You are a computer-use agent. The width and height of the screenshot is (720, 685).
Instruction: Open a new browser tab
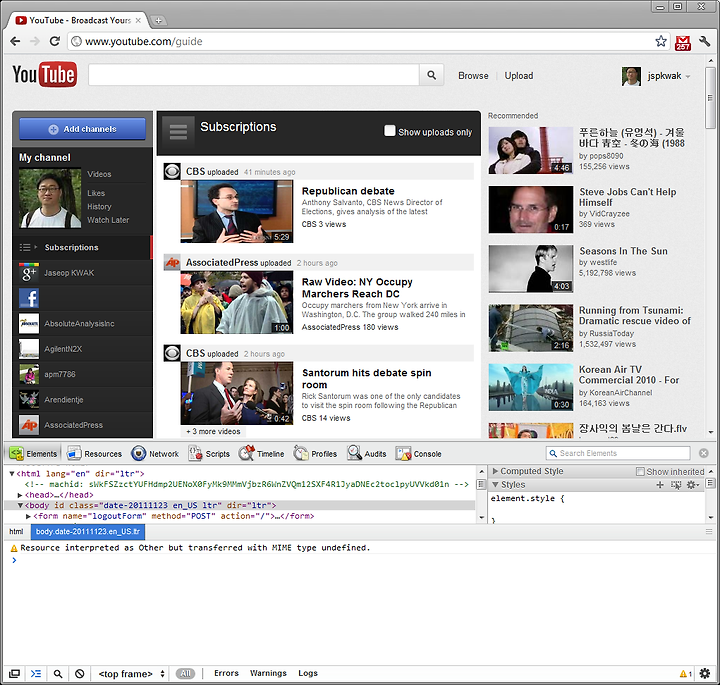pos(158,20)
